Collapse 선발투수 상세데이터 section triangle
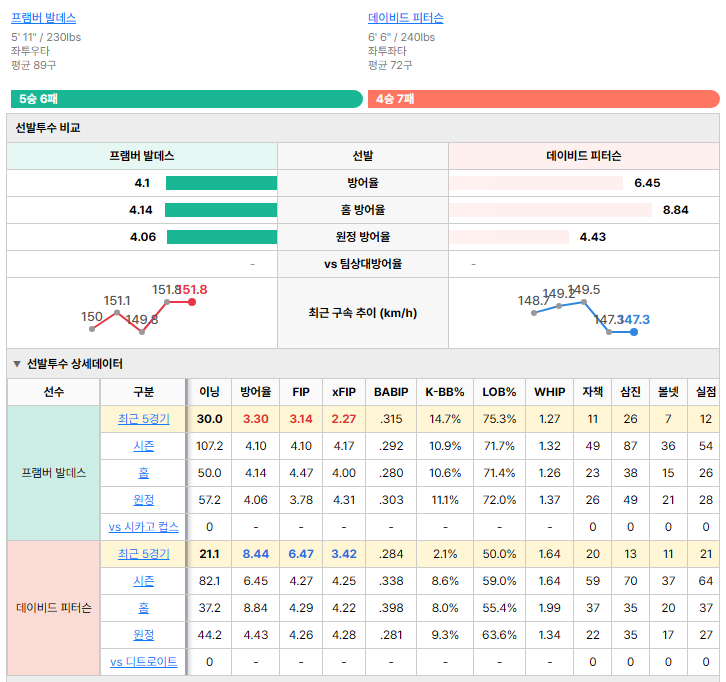Screen dimensions: 726x682 pos(17,364)
